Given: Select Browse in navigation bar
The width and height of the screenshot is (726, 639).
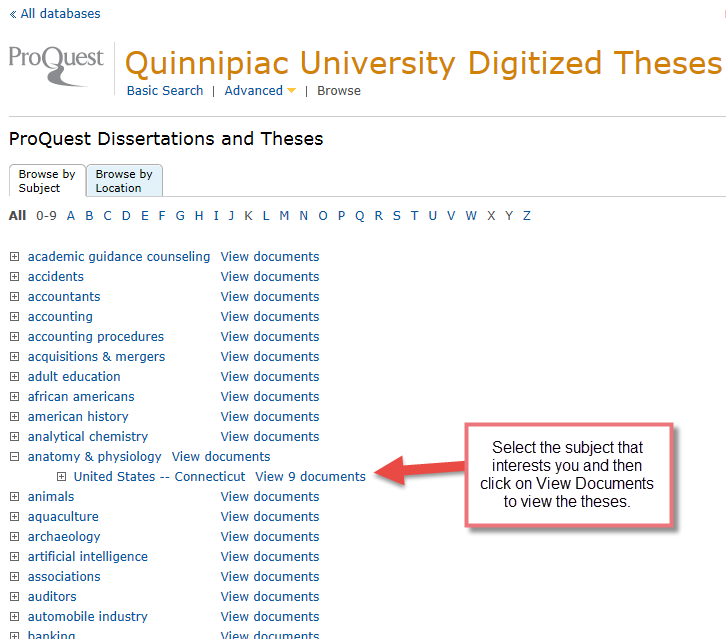Looking at the screenshot, I should [339, 91].
